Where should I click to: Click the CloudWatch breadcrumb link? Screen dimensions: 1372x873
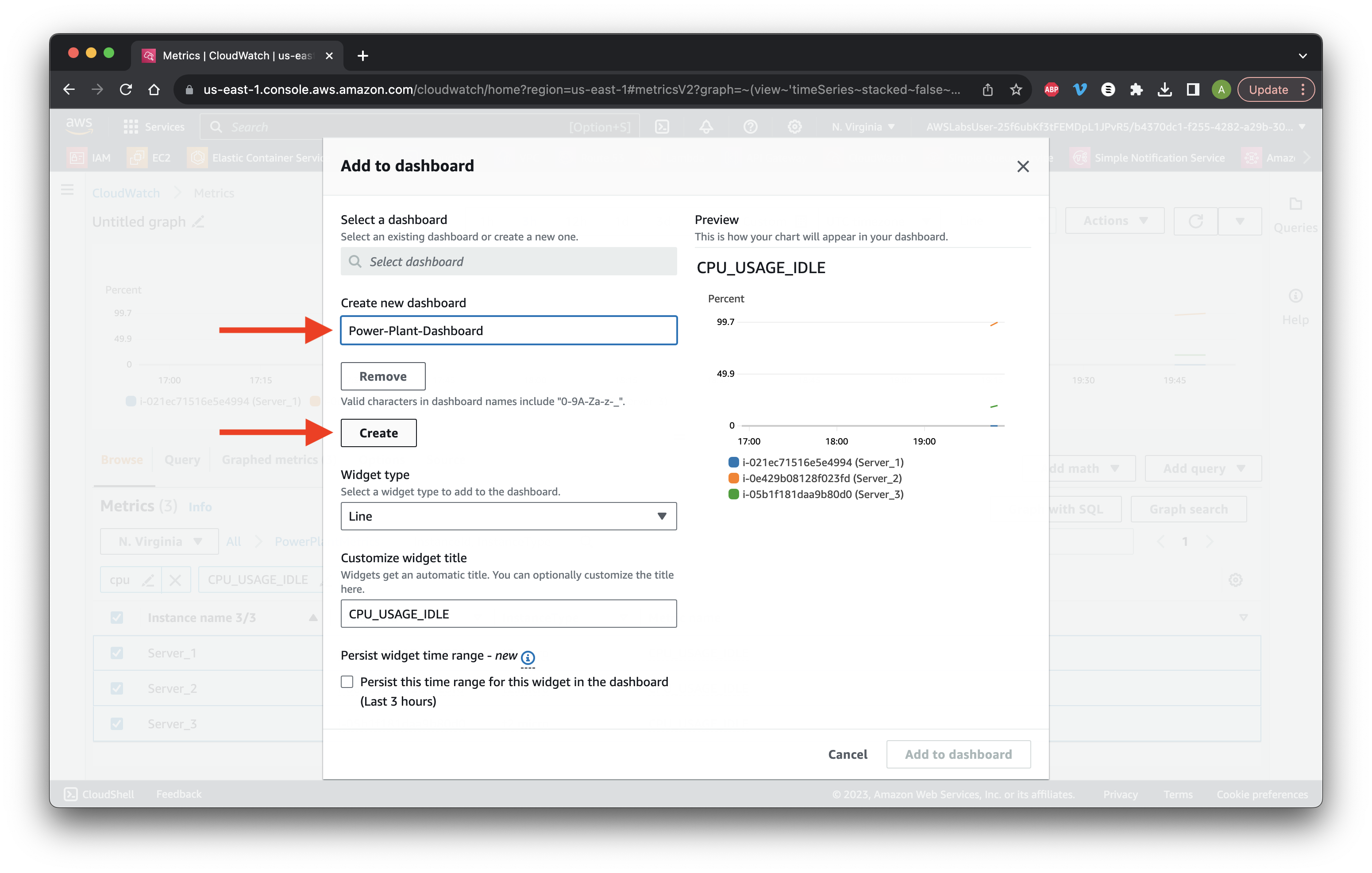pyautogui.click(x=126, y=193)
